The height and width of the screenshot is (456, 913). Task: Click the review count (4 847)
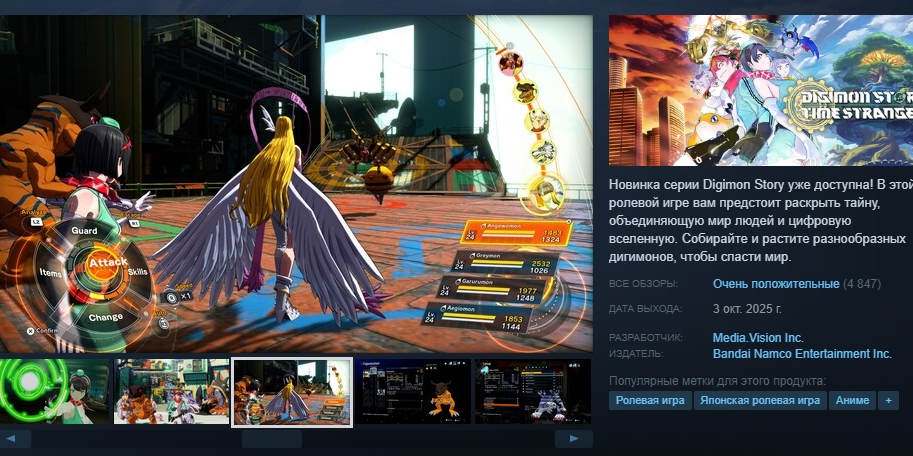[862, 284]
